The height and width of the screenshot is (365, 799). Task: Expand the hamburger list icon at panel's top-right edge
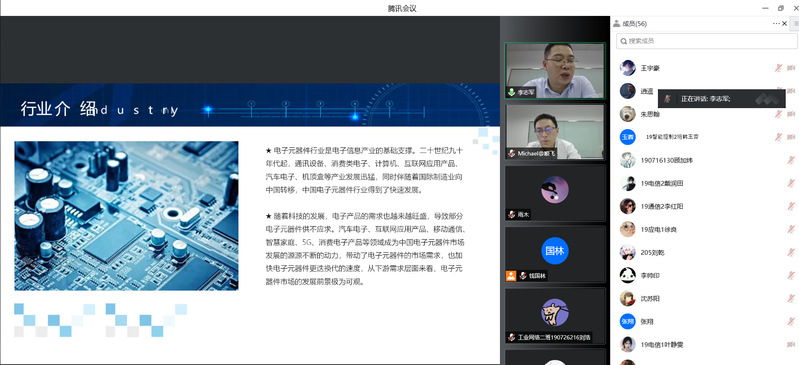[796, 23]
